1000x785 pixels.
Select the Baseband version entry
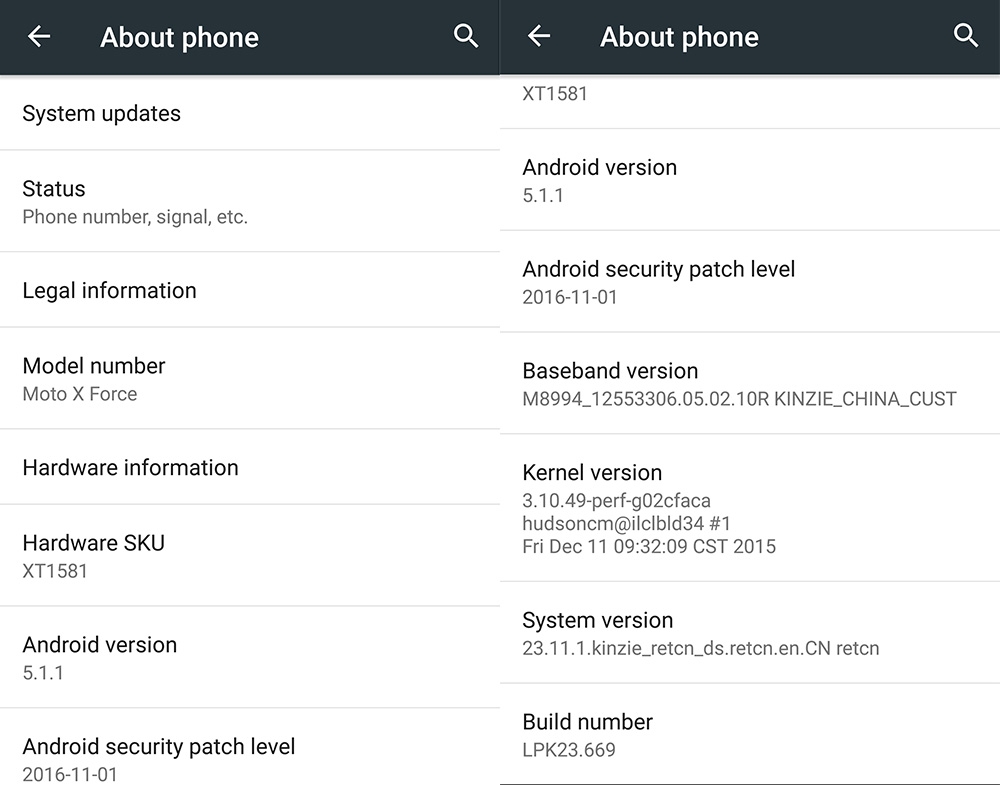point(750,384)
